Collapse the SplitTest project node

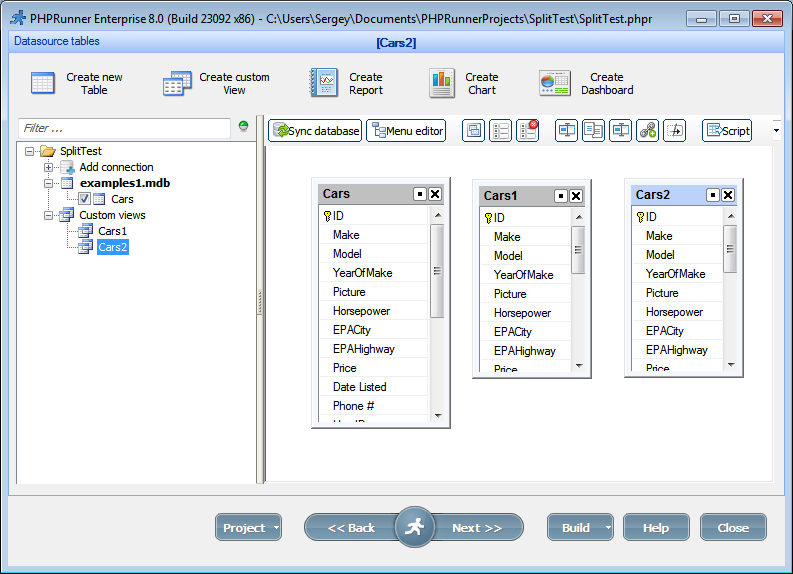click(x=29, y=151)
